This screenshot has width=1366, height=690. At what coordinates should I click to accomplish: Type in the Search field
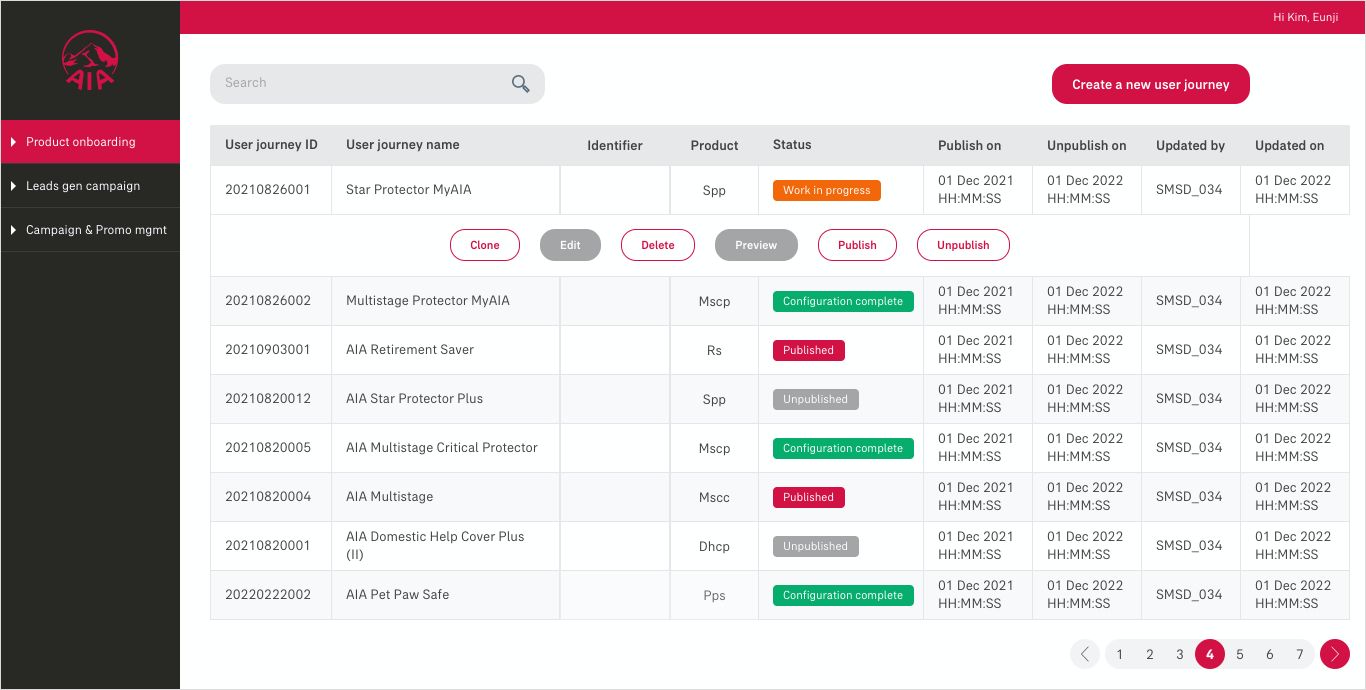[360, 84]
